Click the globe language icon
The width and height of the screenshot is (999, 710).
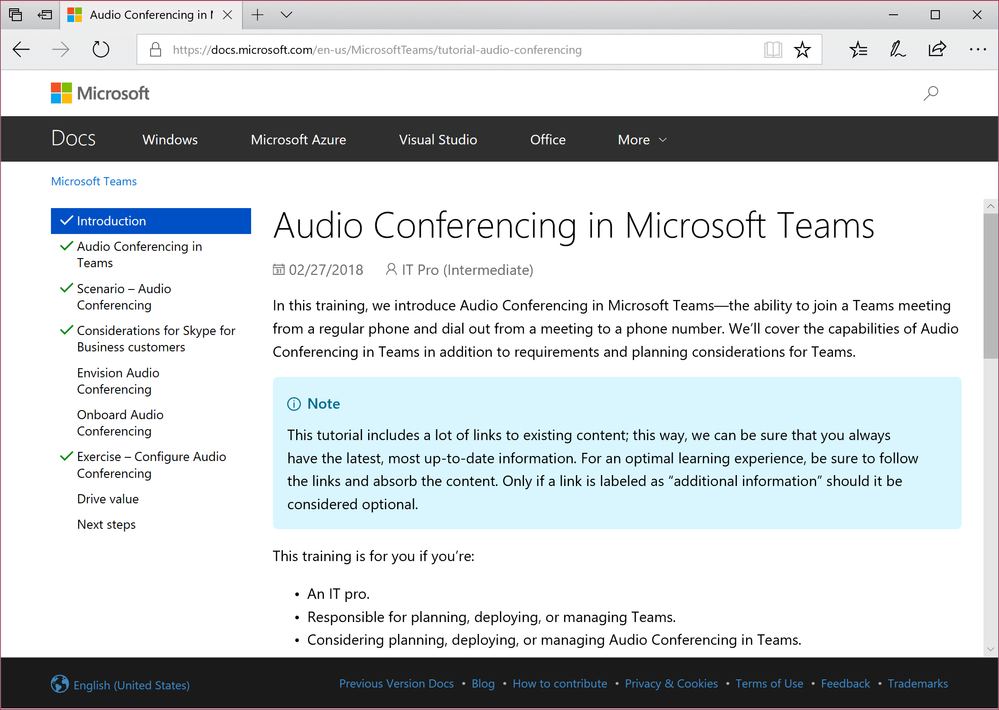pyautogui.click(x=60, y=684)
